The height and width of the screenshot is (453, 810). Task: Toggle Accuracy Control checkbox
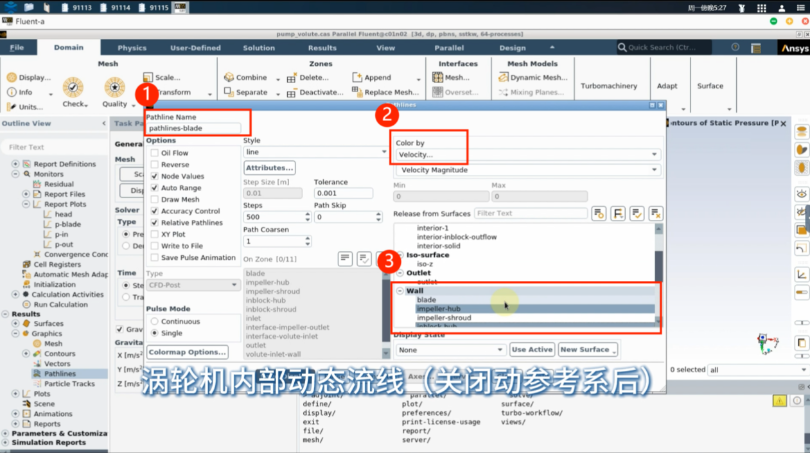tap(154, 211)
